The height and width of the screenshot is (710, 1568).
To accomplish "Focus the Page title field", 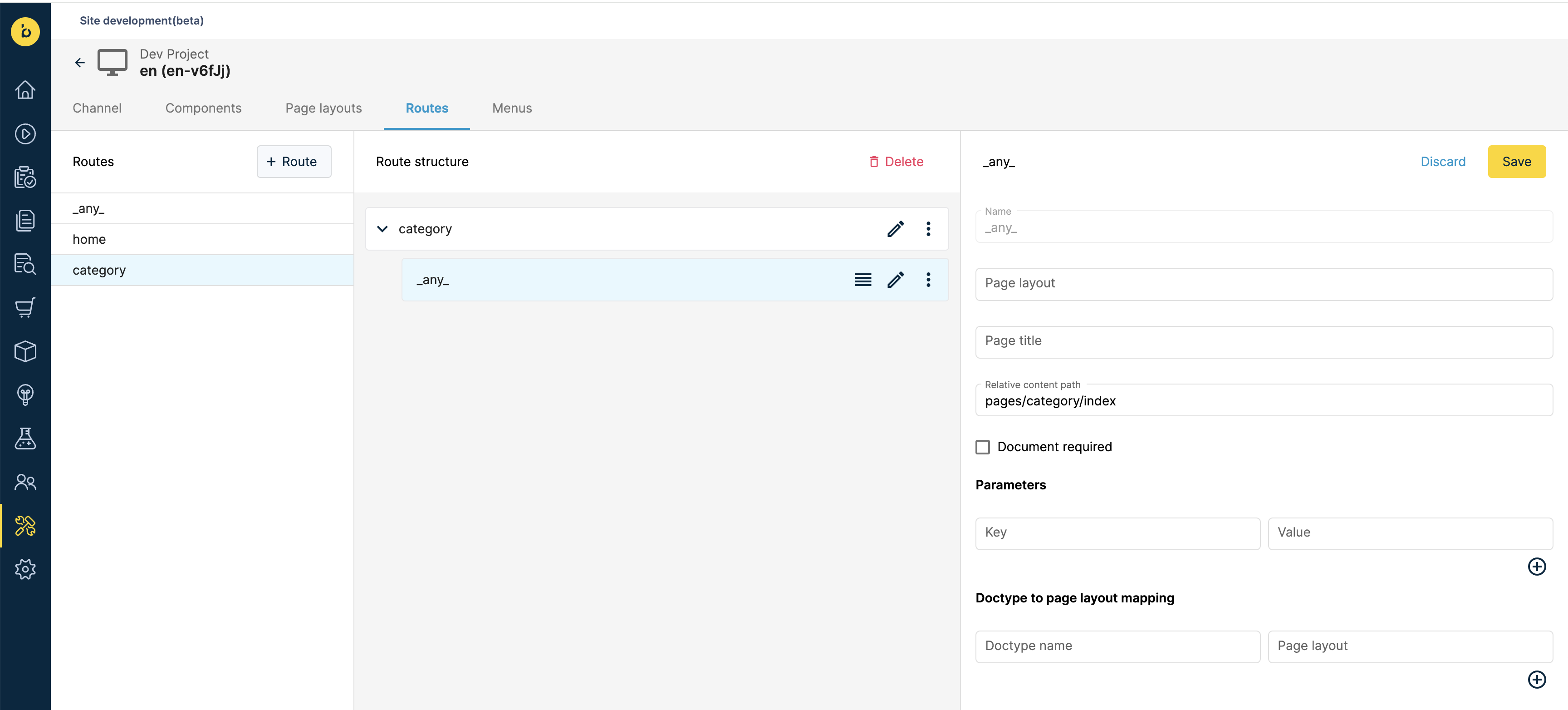I will point(1264,341).
